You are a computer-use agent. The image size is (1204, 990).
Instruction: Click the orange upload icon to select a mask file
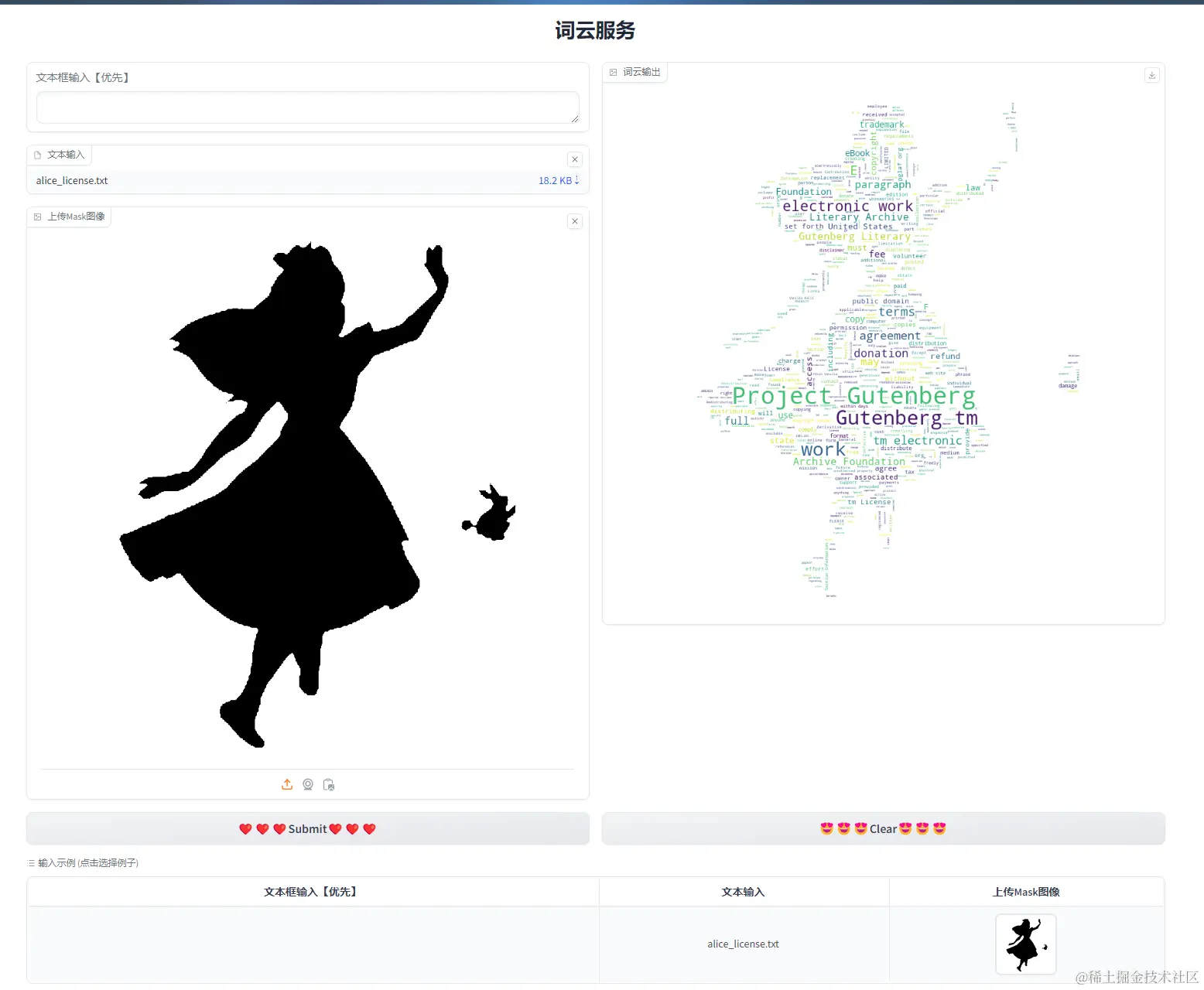coord(287,784)
